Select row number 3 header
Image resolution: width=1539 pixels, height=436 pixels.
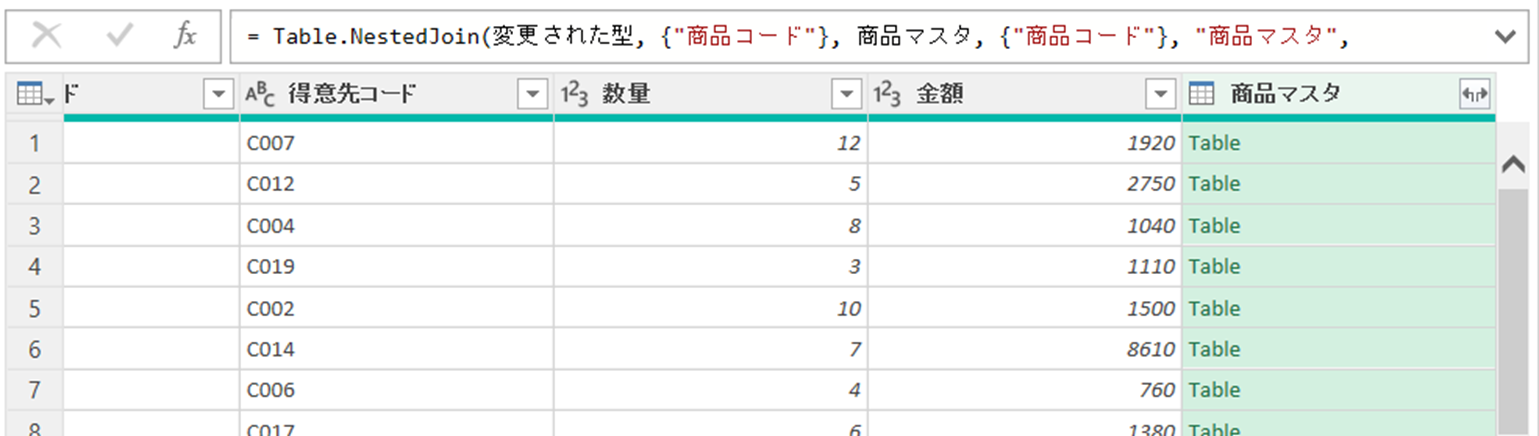(34, 226)
